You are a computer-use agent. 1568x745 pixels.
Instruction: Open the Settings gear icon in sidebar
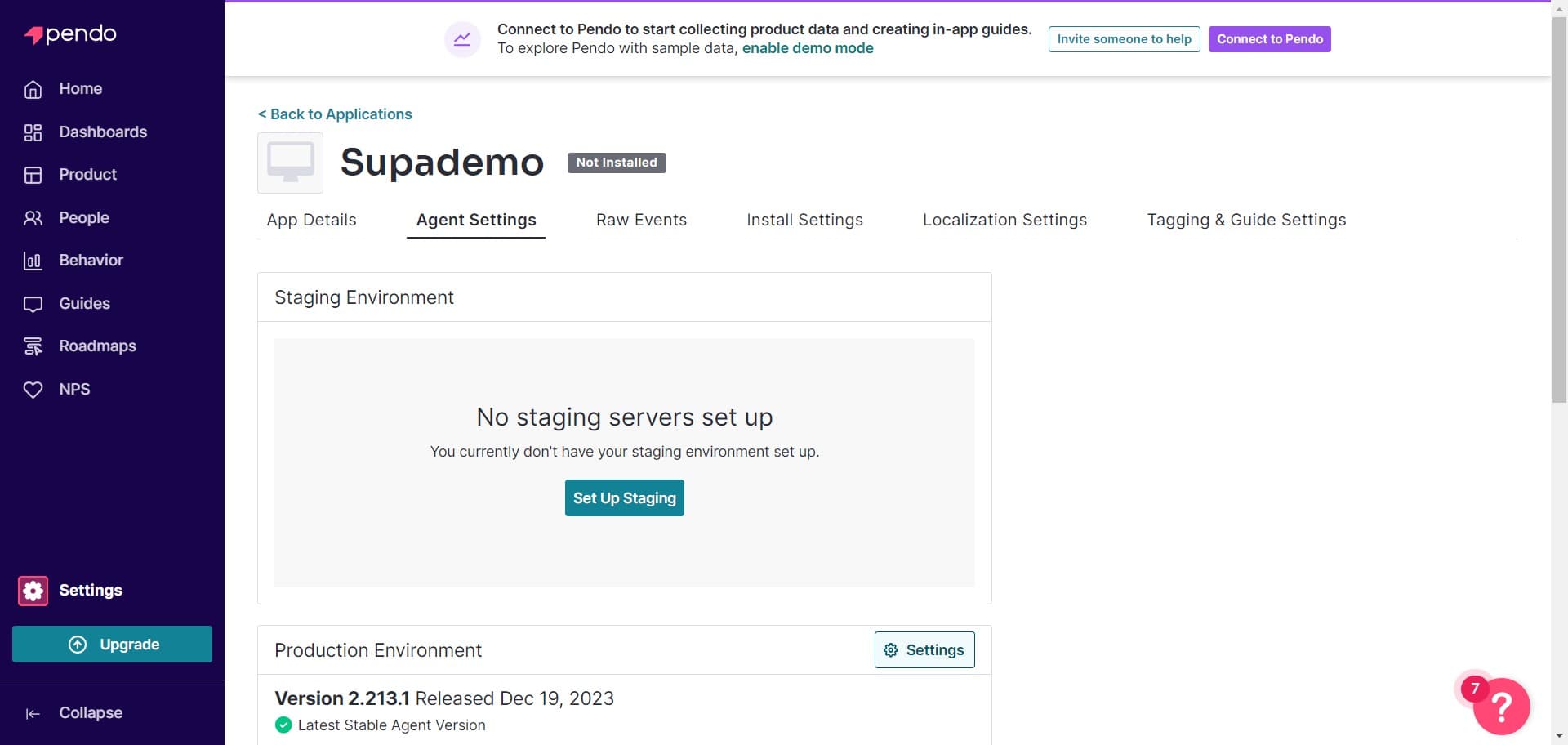point(33,591)
